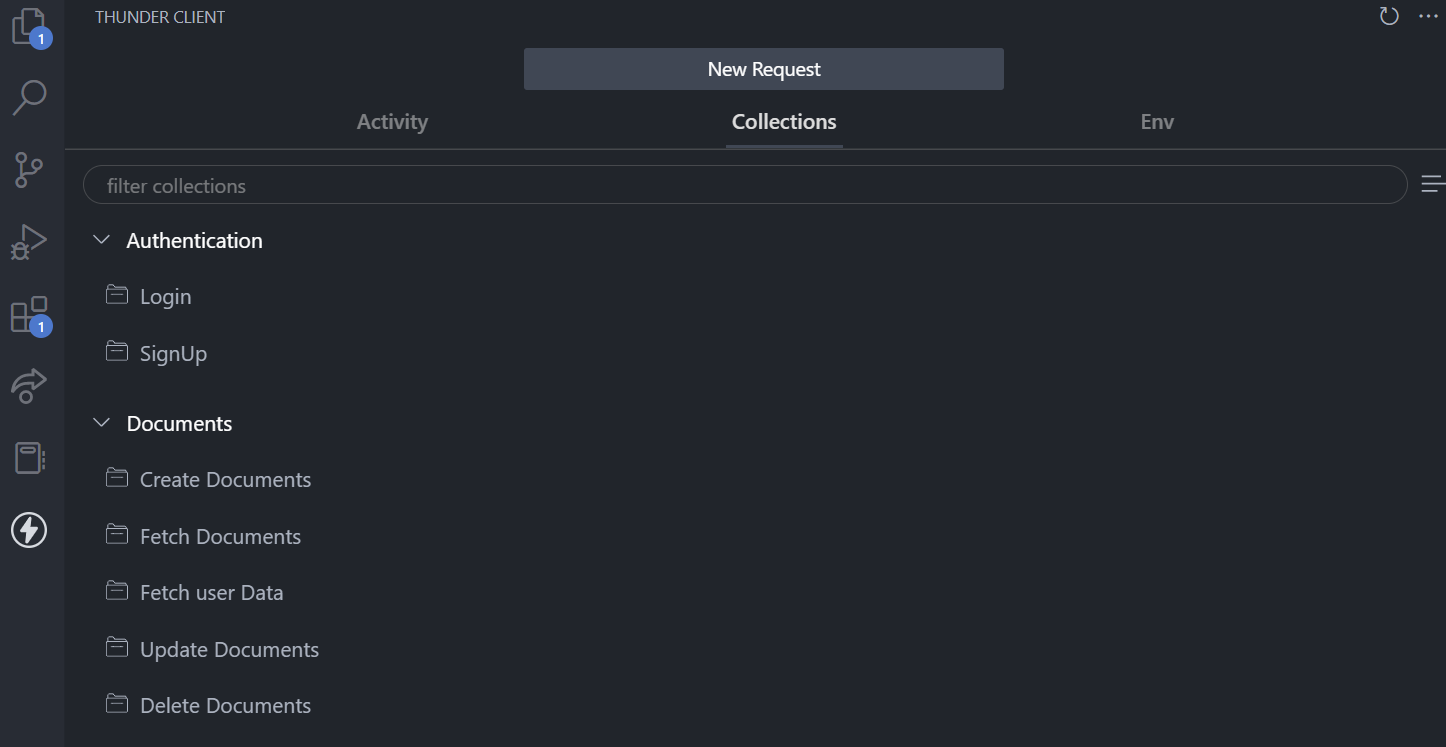
Task: Collapse the Authentication collection
Action: [101, 240]
